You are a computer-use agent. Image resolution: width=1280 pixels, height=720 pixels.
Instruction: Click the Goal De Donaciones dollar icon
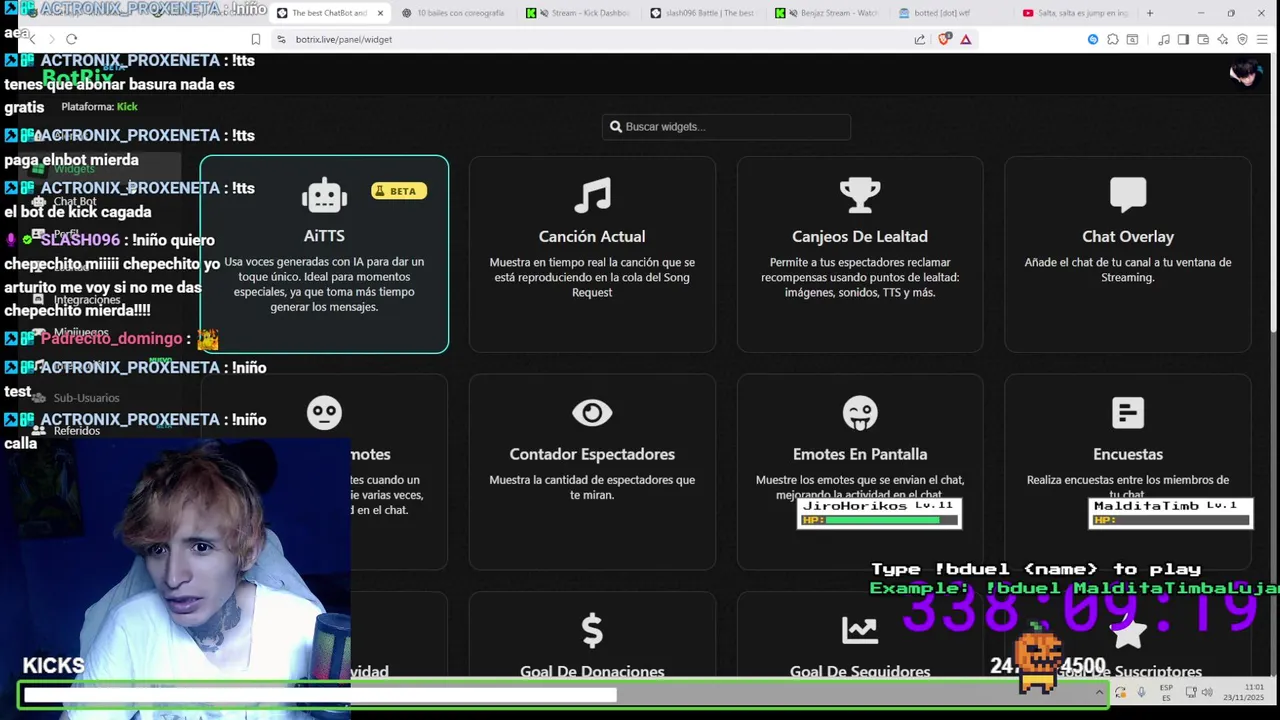click(592, 630)
